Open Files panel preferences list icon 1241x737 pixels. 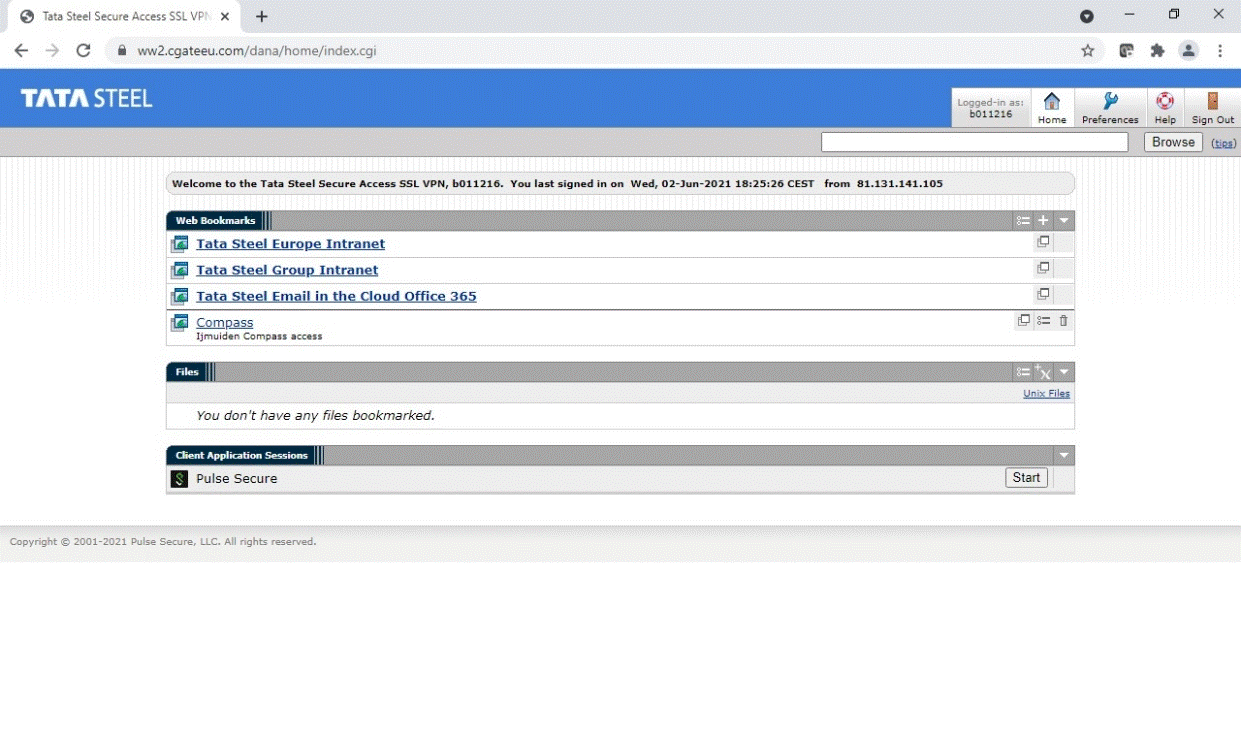tap(1023, 372)
